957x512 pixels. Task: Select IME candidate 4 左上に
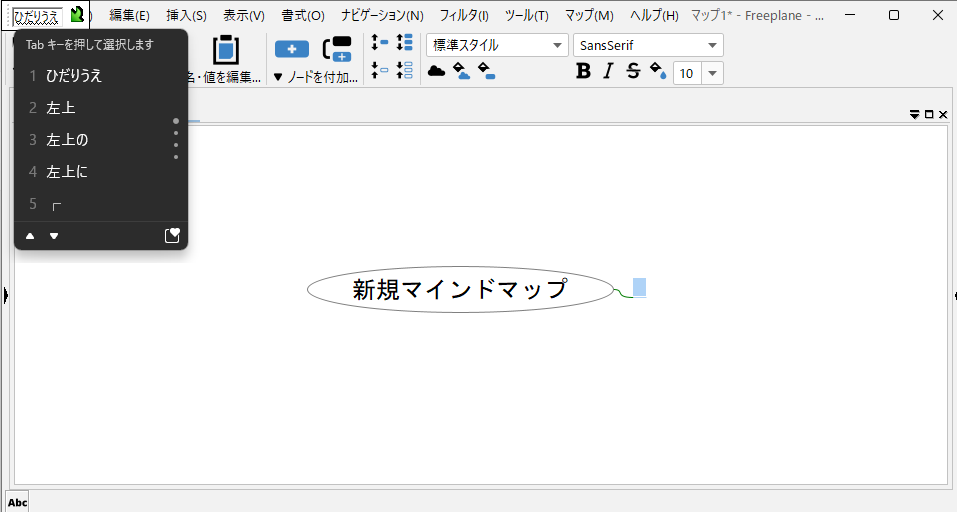tap(101, 172)
